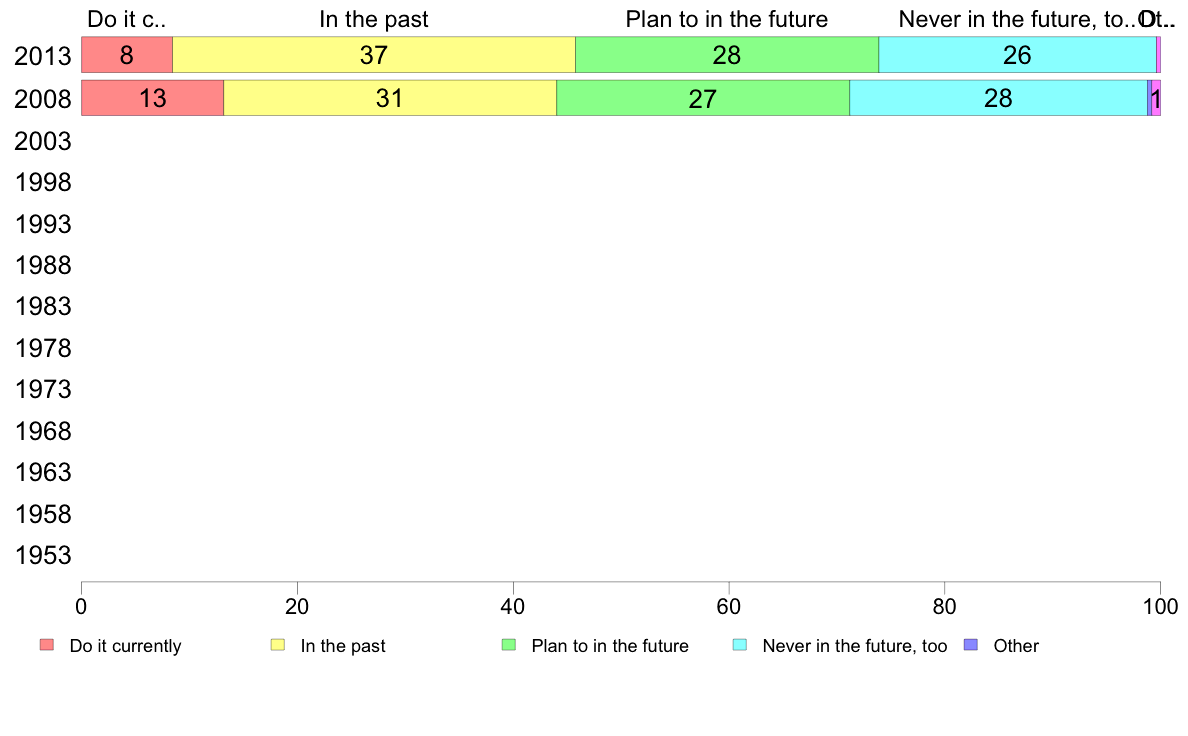Select the 2013 yellow bar segment labeled 37
1188x736 pixels.
click(374, 55)
